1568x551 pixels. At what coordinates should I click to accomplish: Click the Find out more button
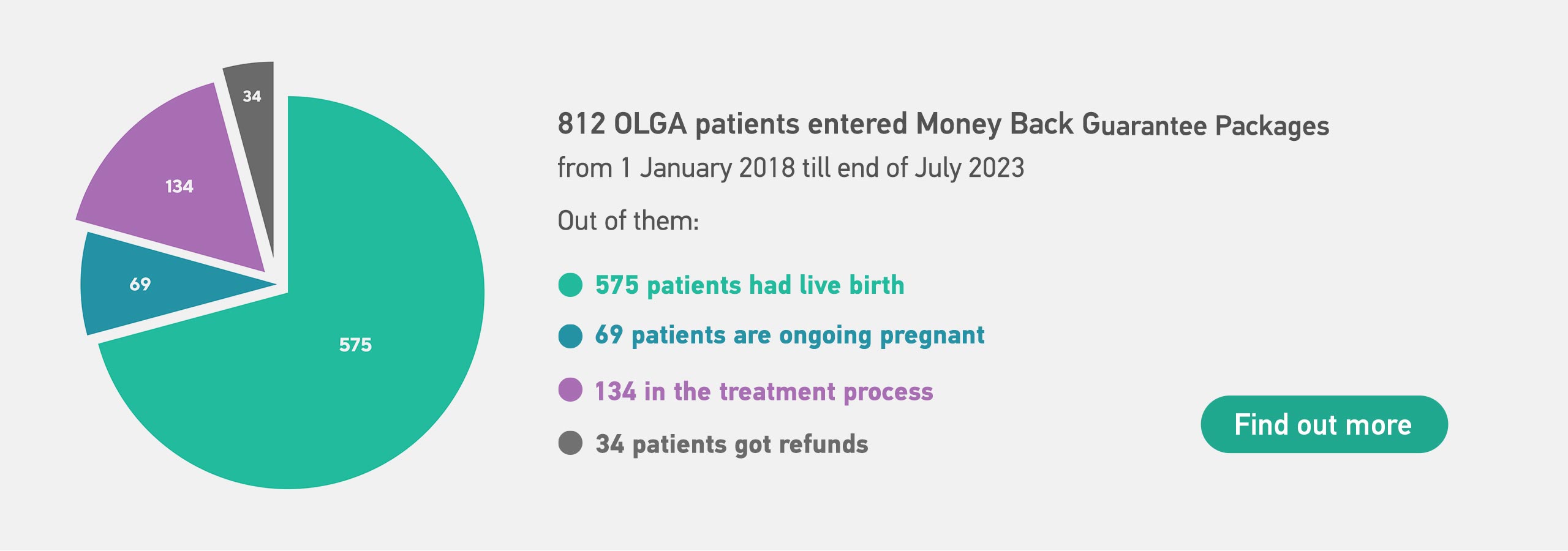(1324, 424)
